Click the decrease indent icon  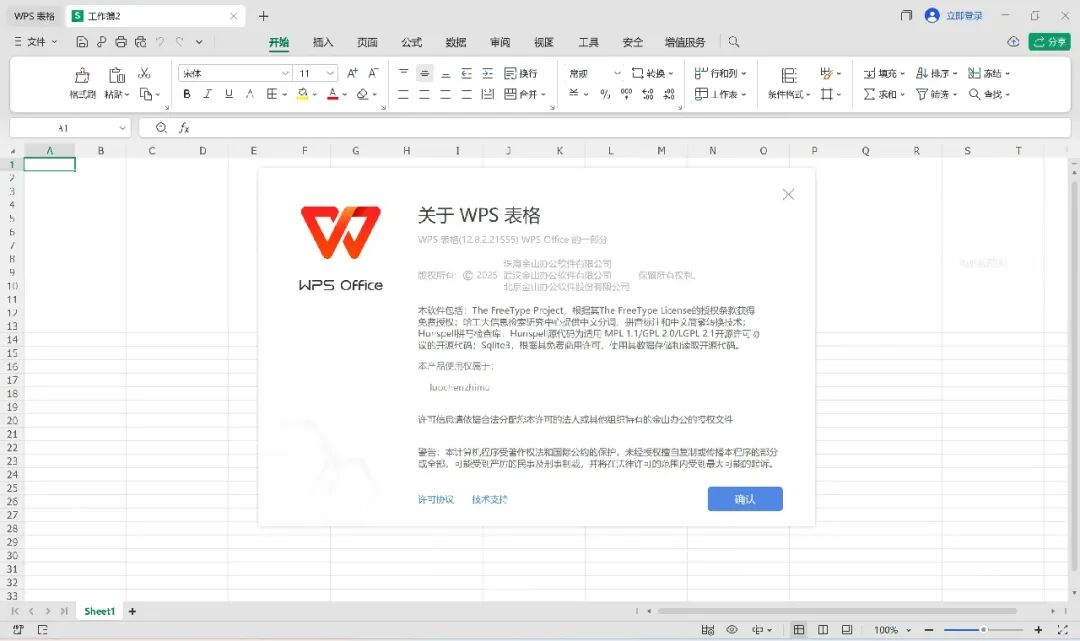coord(466,73)
